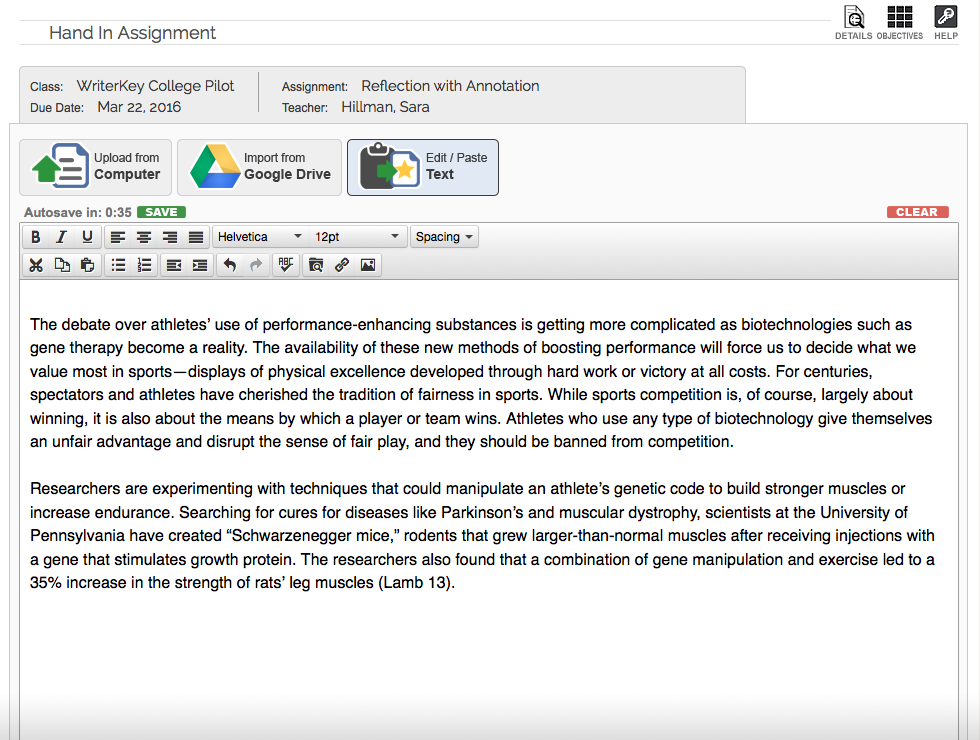This screenshot has height=740, width=980.
Task: Undo the last edit
Action: (x=230, y=265)
